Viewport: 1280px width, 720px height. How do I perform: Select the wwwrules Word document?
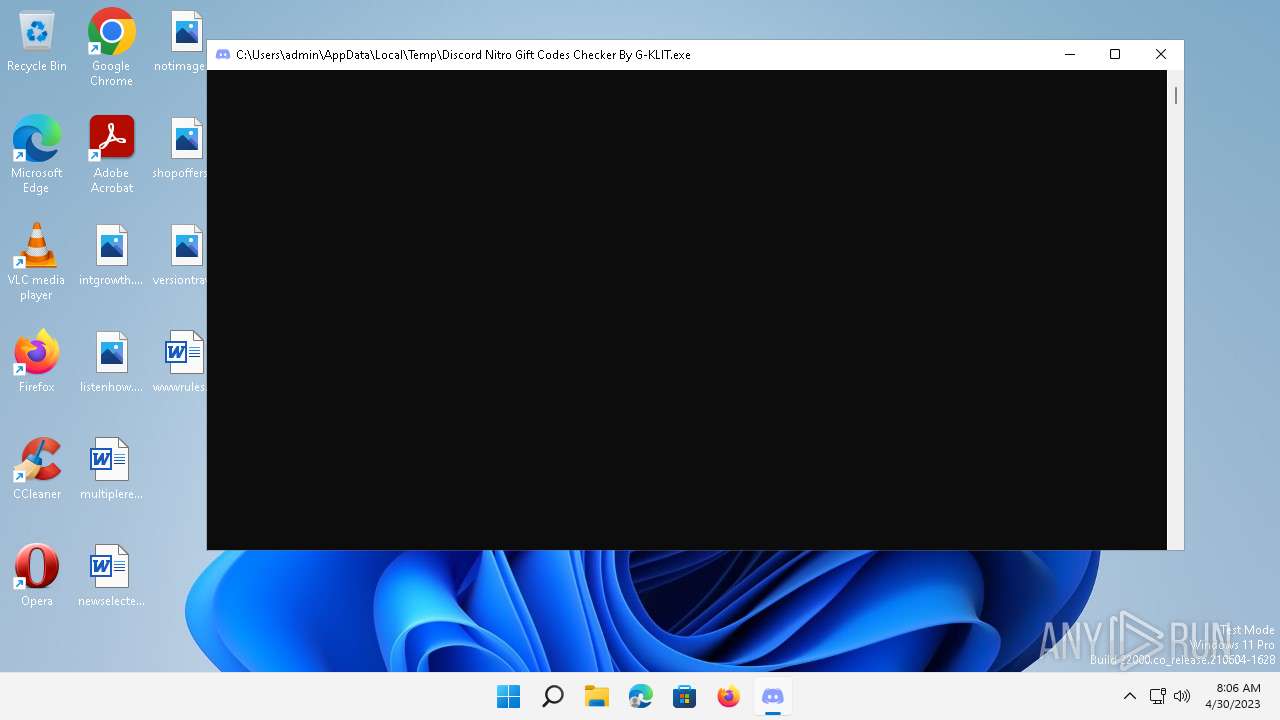pos(181,361)
